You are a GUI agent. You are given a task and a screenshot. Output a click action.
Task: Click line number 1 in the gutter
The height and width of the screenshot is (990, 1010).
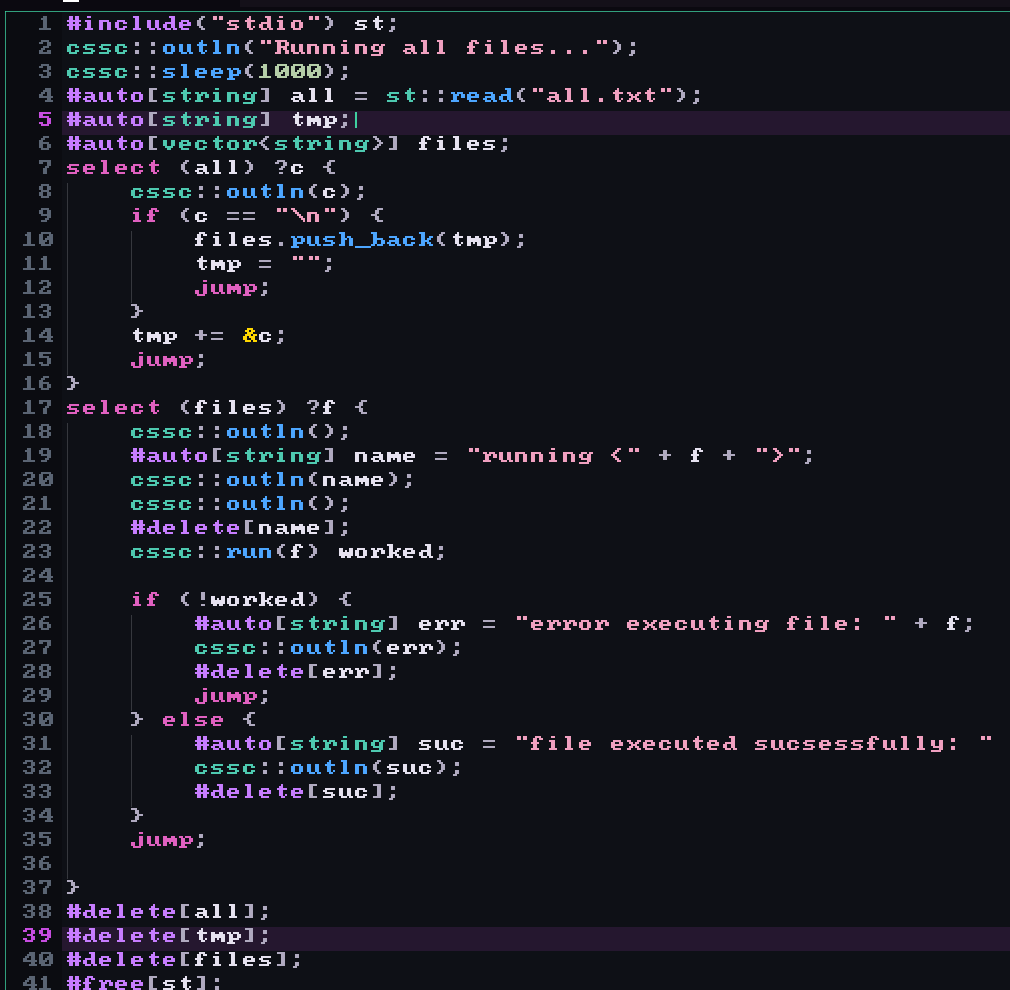[44, 24]
